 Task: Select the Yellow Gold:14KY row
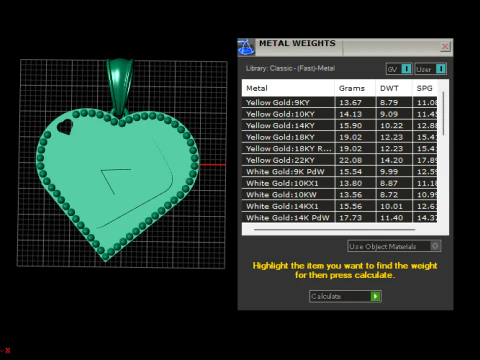(x=339, y=125)
